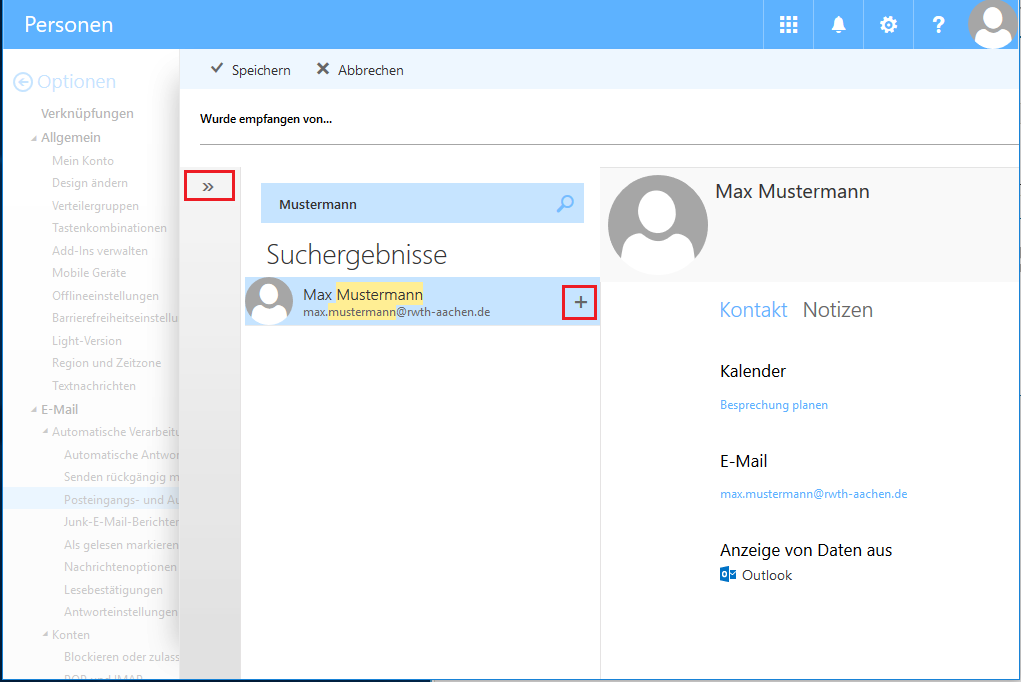Collapse the Allgemein section in the sidebar
The image size is (1021, 682).
point(36,137)
